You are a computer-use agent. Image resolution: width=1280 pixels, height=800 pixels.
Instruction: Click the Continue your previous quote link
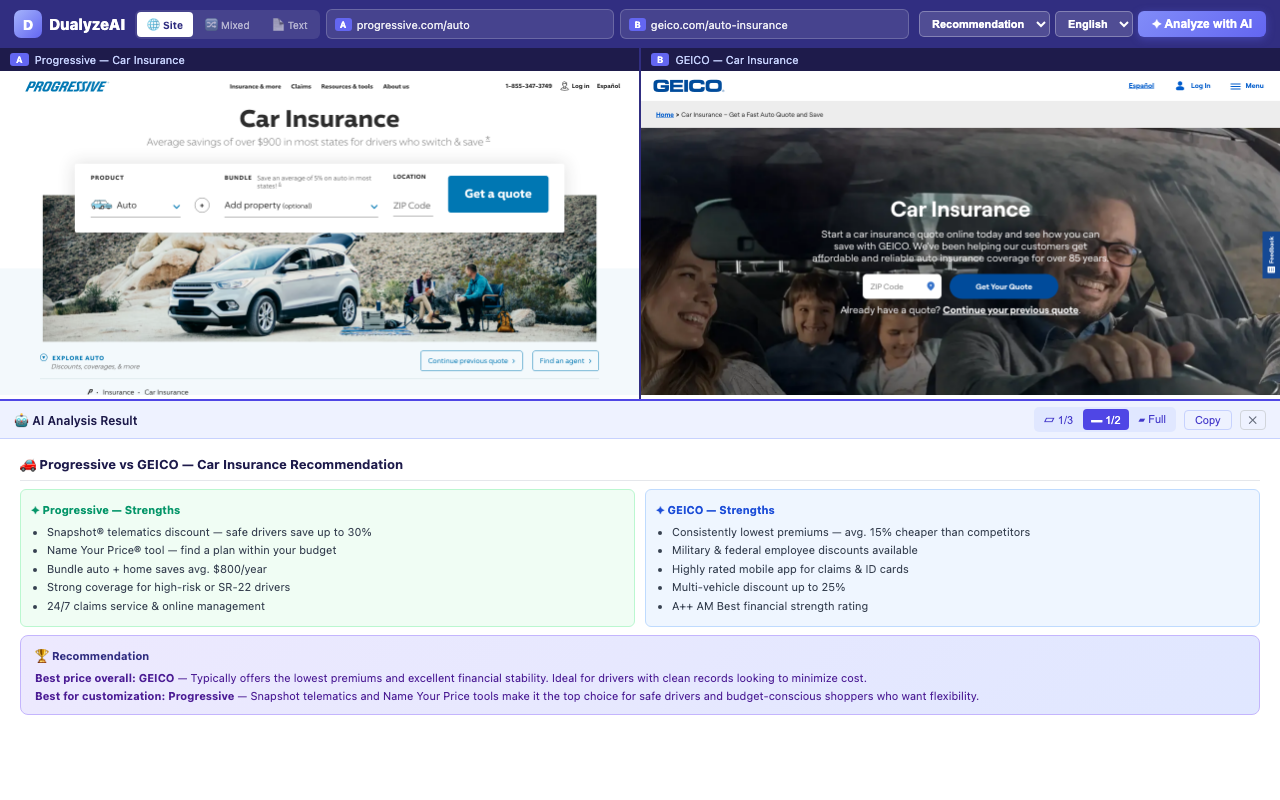coord(1011,310)
